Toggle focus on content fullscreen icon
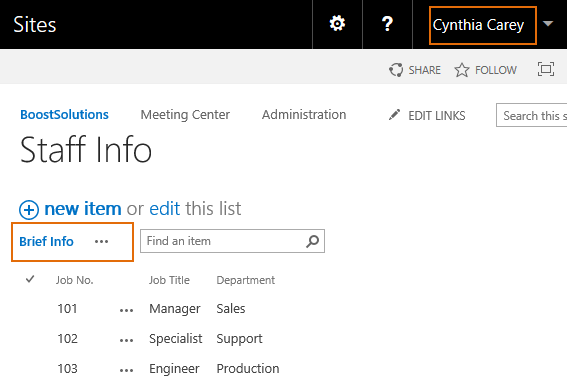The width and height of the screenshot is (567, 382). pos(546,69)
